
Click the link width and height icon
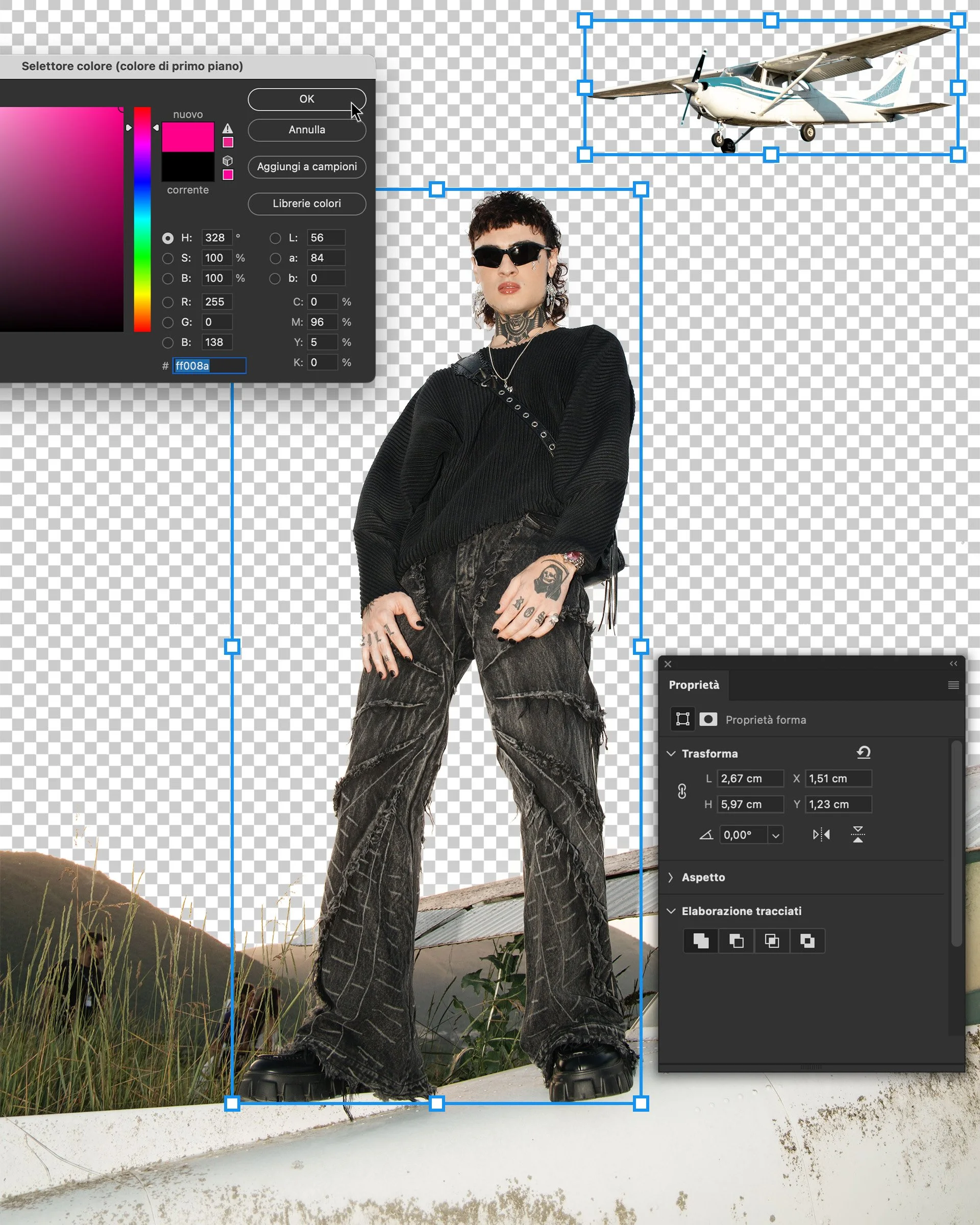tap(682, 791)
